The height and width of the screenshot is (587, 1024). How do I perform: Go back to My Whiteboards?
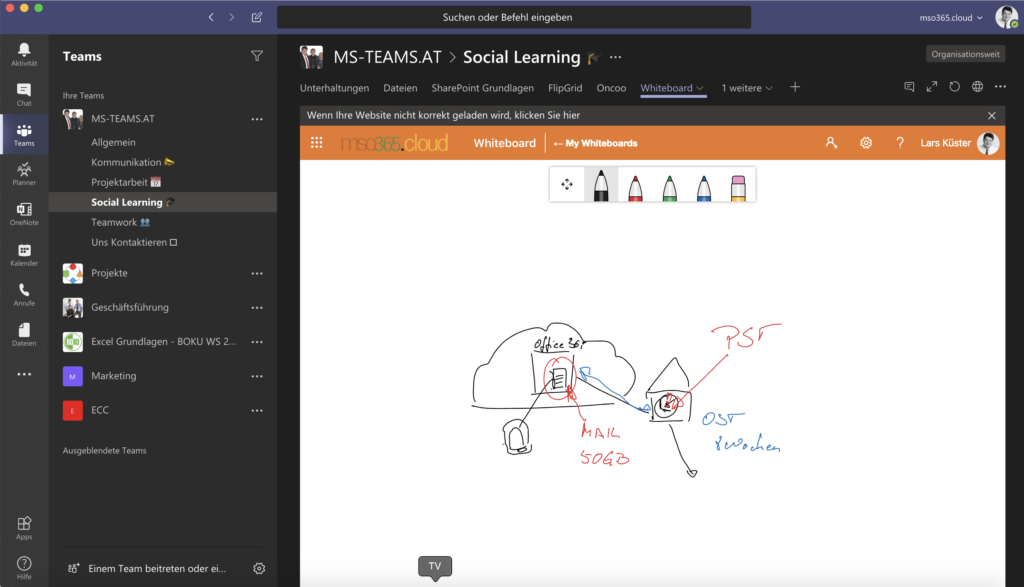[x=596, y=143]
